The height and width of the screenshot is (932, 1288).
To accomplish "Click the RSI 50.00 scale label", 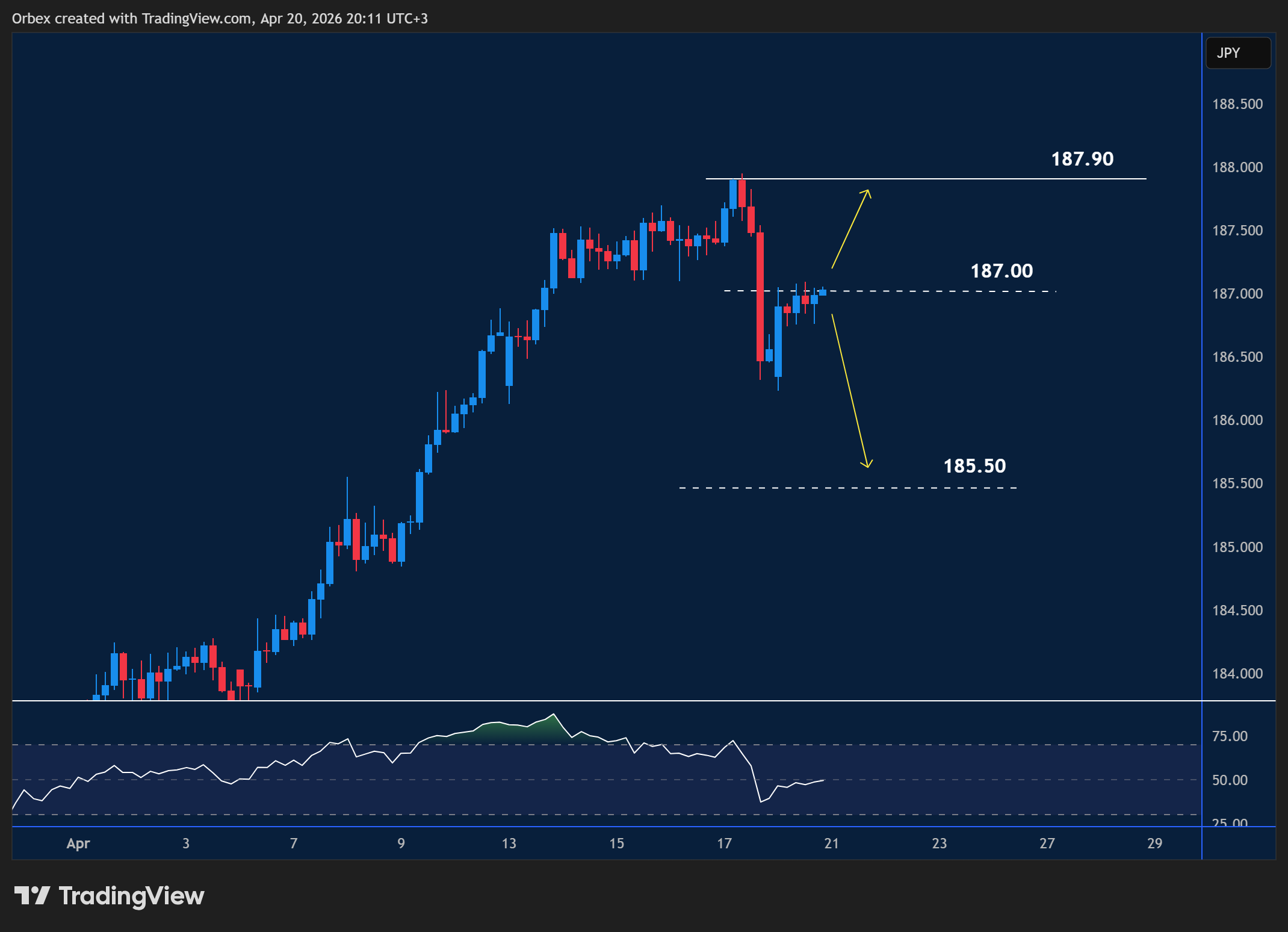I will [x=1229, y=780].
